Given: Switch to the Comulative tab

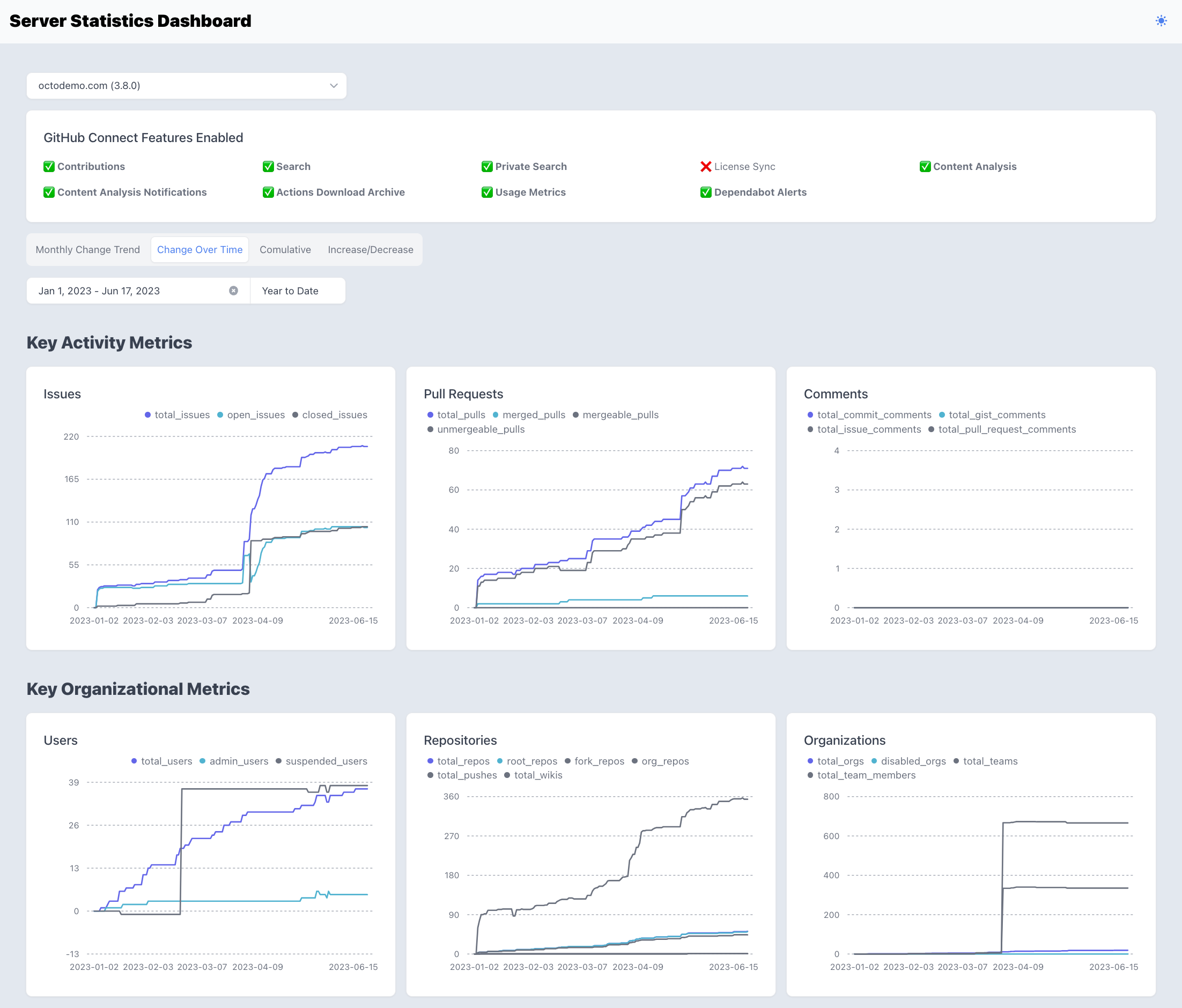Looking at the screenshot, I should click(x=285, y=250).
